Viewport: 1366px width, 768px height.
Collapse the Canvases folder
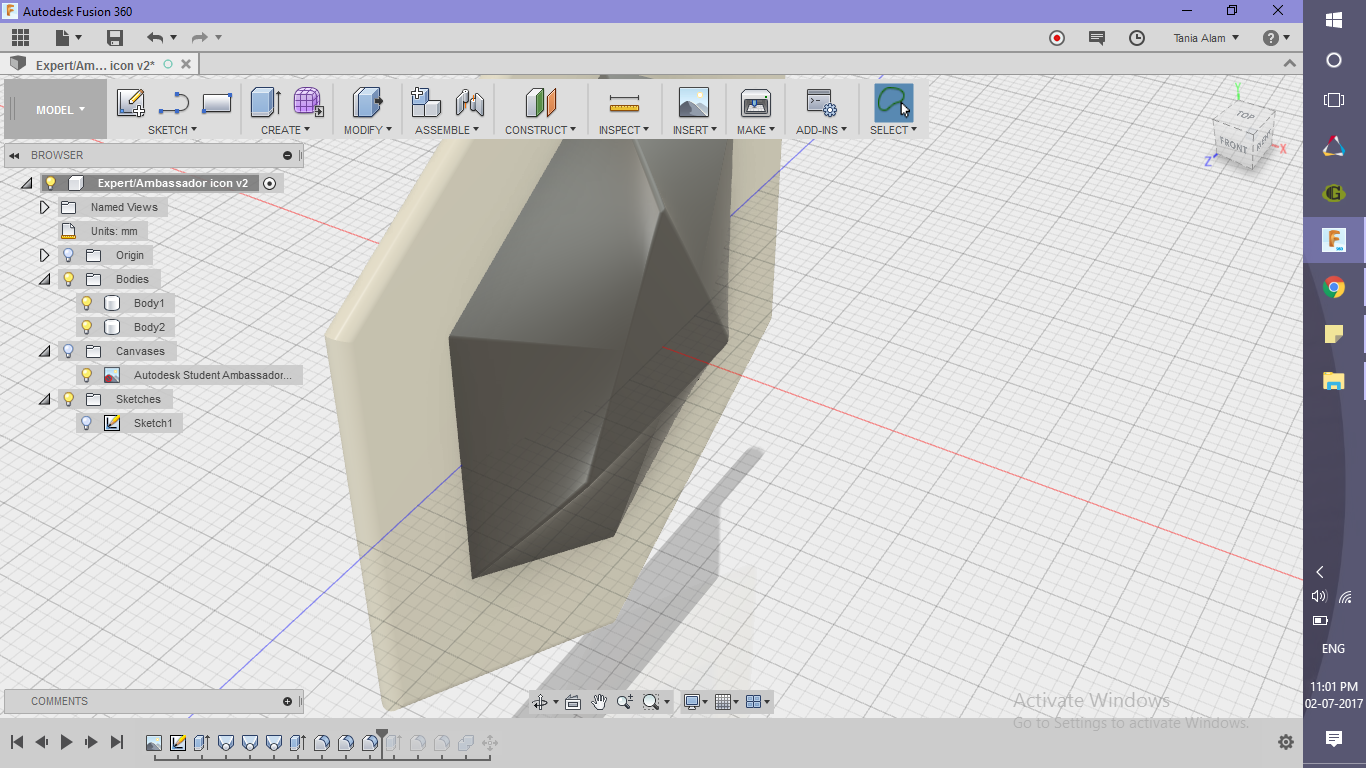pyautogui.click(x=44, y=351)
